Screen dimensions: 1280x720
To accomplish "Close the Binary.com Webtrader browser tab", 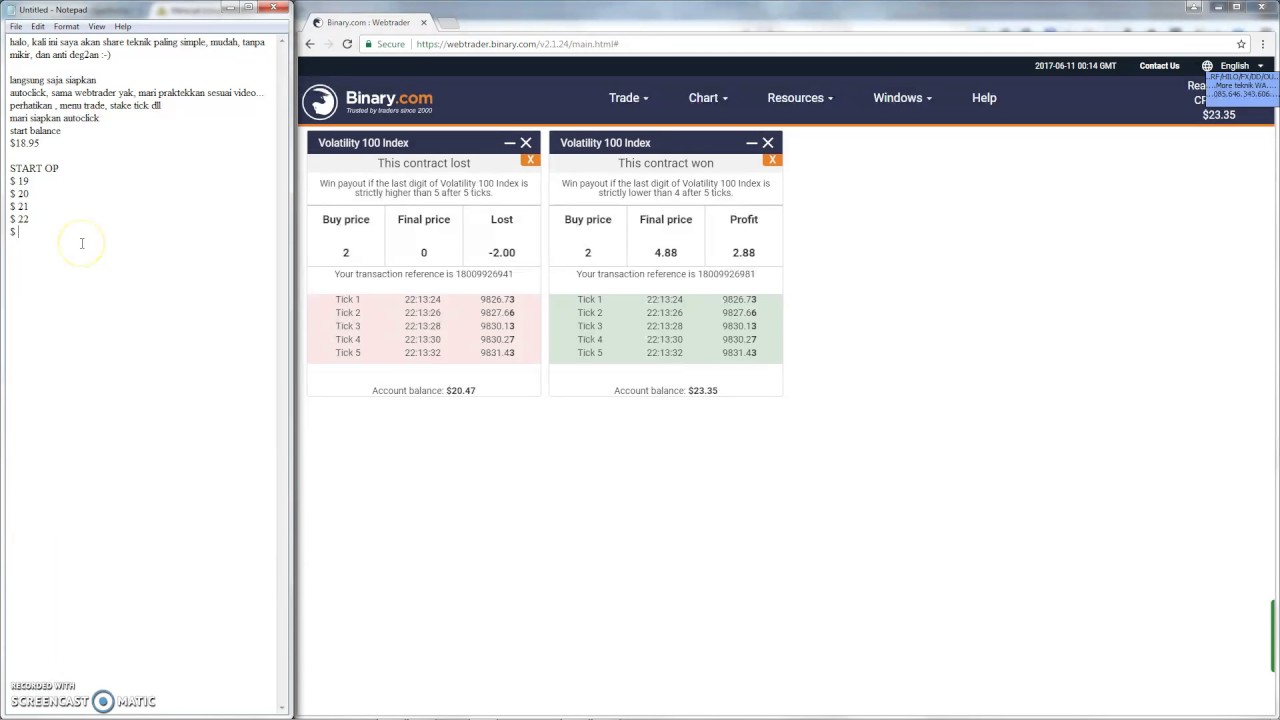I will coord(423,22).
